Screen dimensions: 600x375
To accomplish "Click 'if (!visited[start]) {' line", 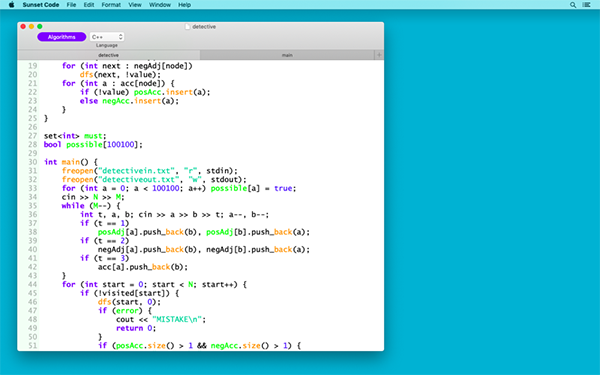I will click(129, 293).
